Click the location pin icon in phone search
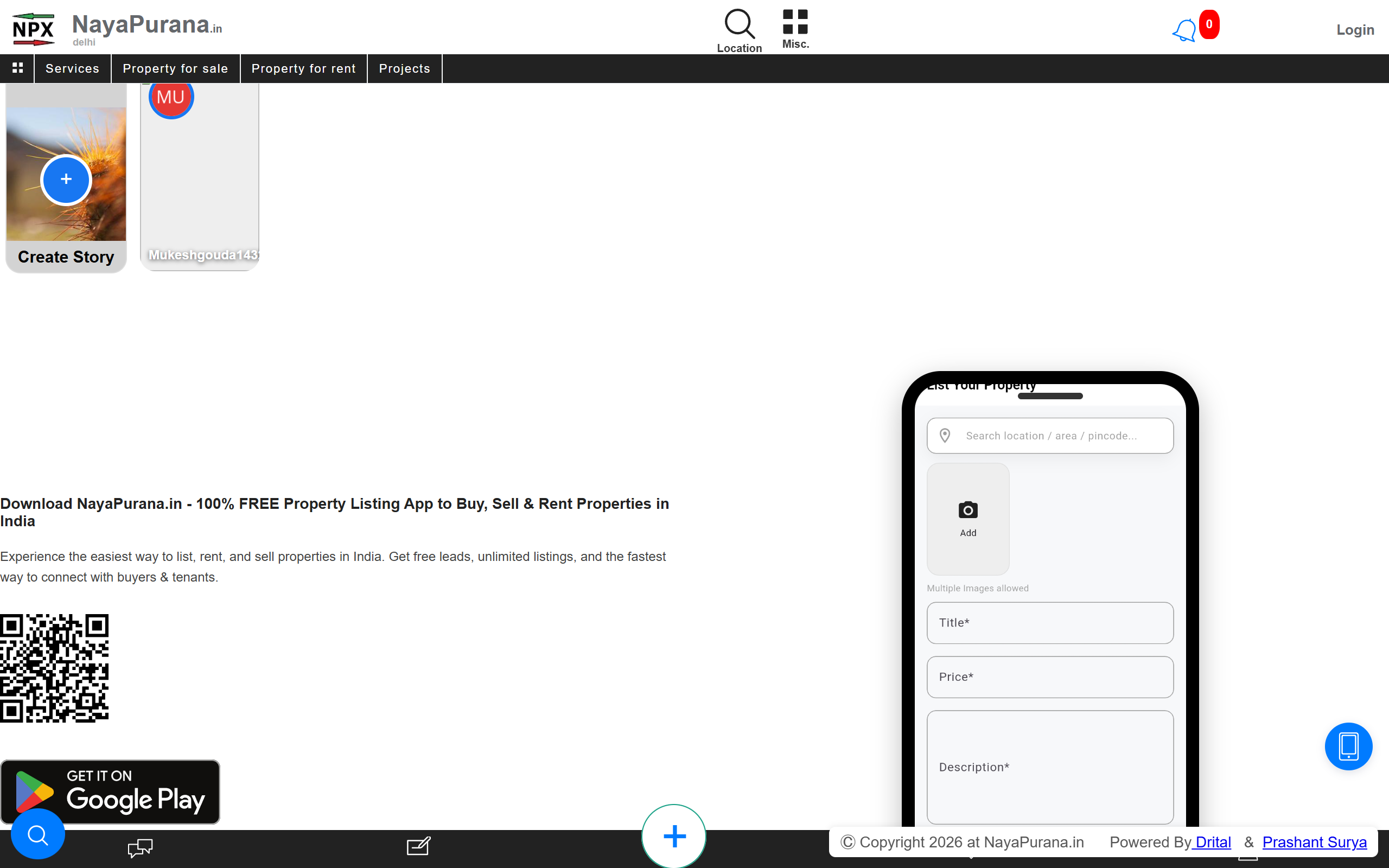Image resolution: width=1389 pixels, height=868 pixels. [945, 436]
